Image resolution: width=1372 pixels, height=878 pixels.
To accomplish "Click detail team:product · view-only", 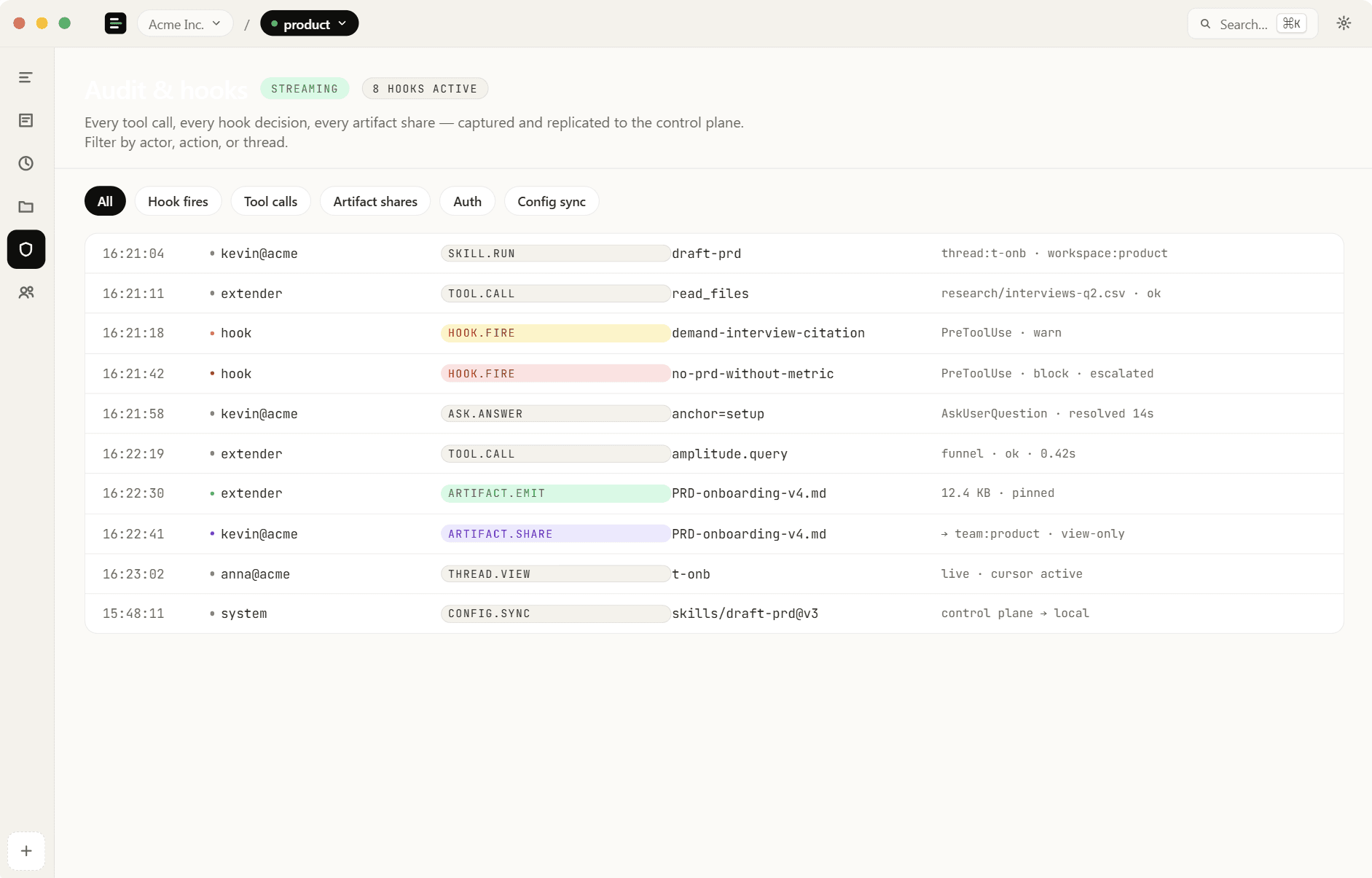I will [x=1033, y=534].
